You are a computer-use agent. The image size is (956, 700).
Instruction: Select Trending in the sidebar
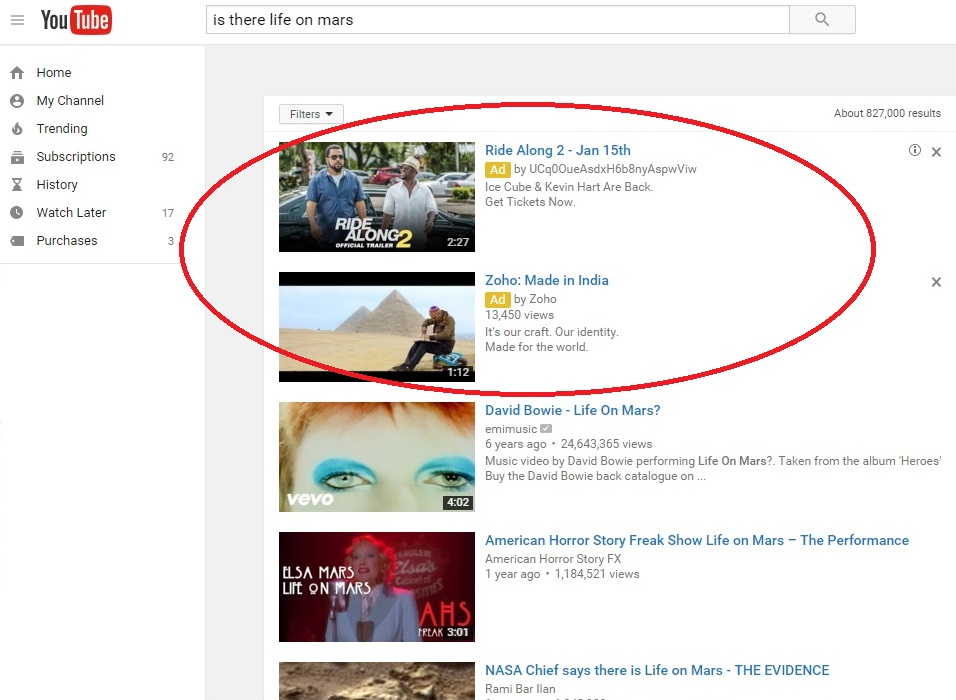tap(62, 129)
